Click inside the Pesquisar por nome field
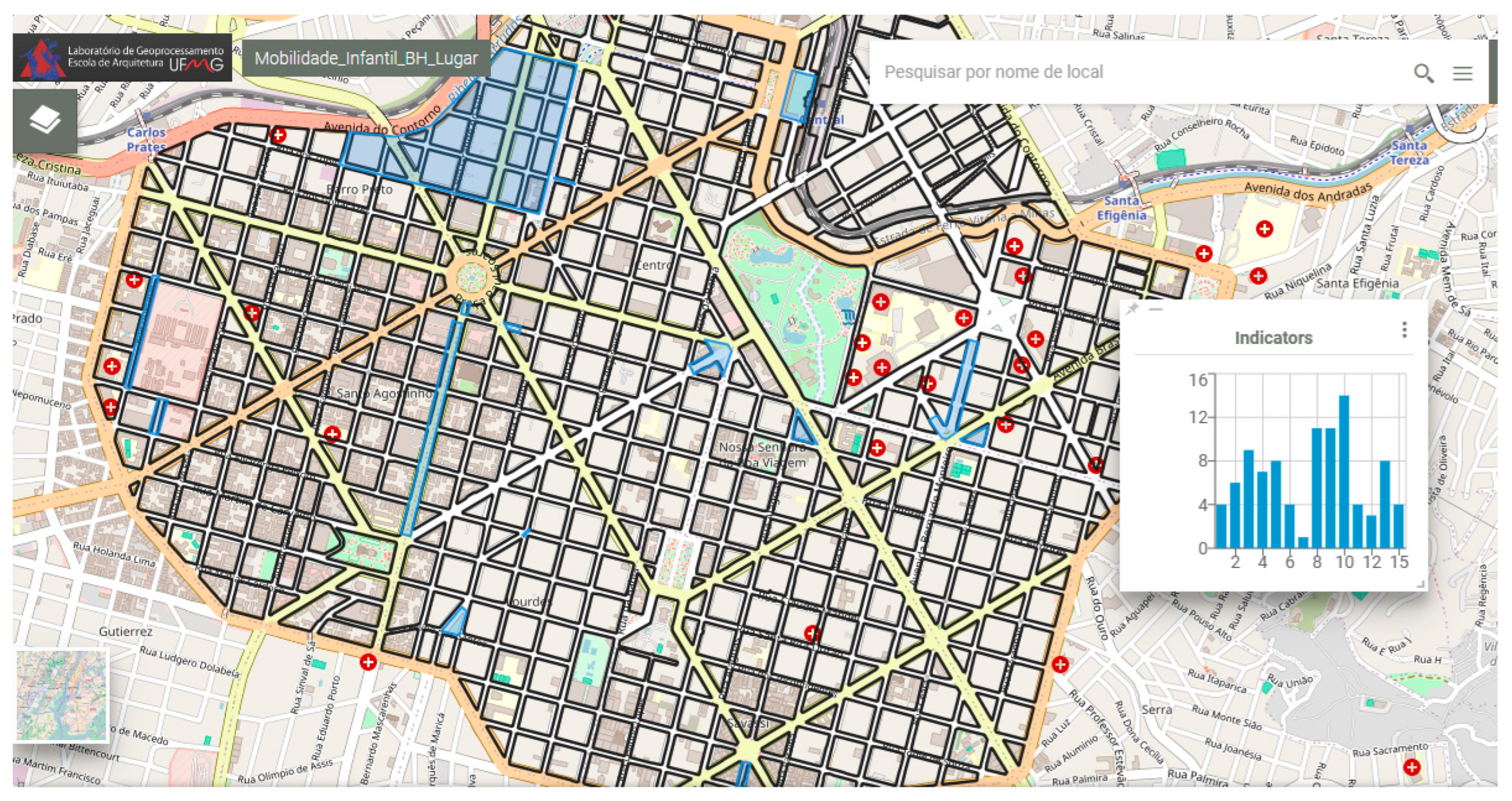Screen dimensions: 1512x801 click(x=1057, y=72)
